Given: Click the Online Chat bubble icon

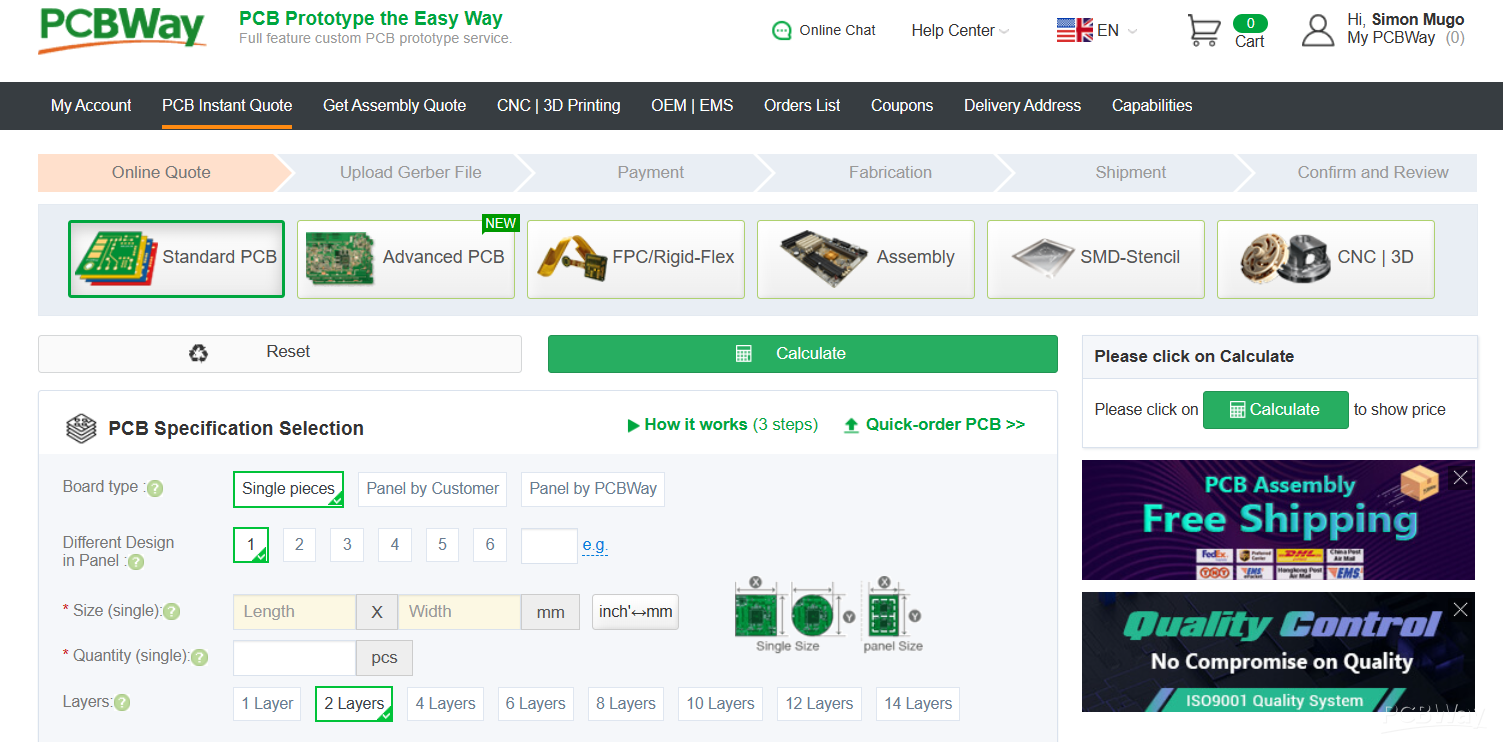Looking at the screenshot, I should pyautogui.click(x=782, y=31).
